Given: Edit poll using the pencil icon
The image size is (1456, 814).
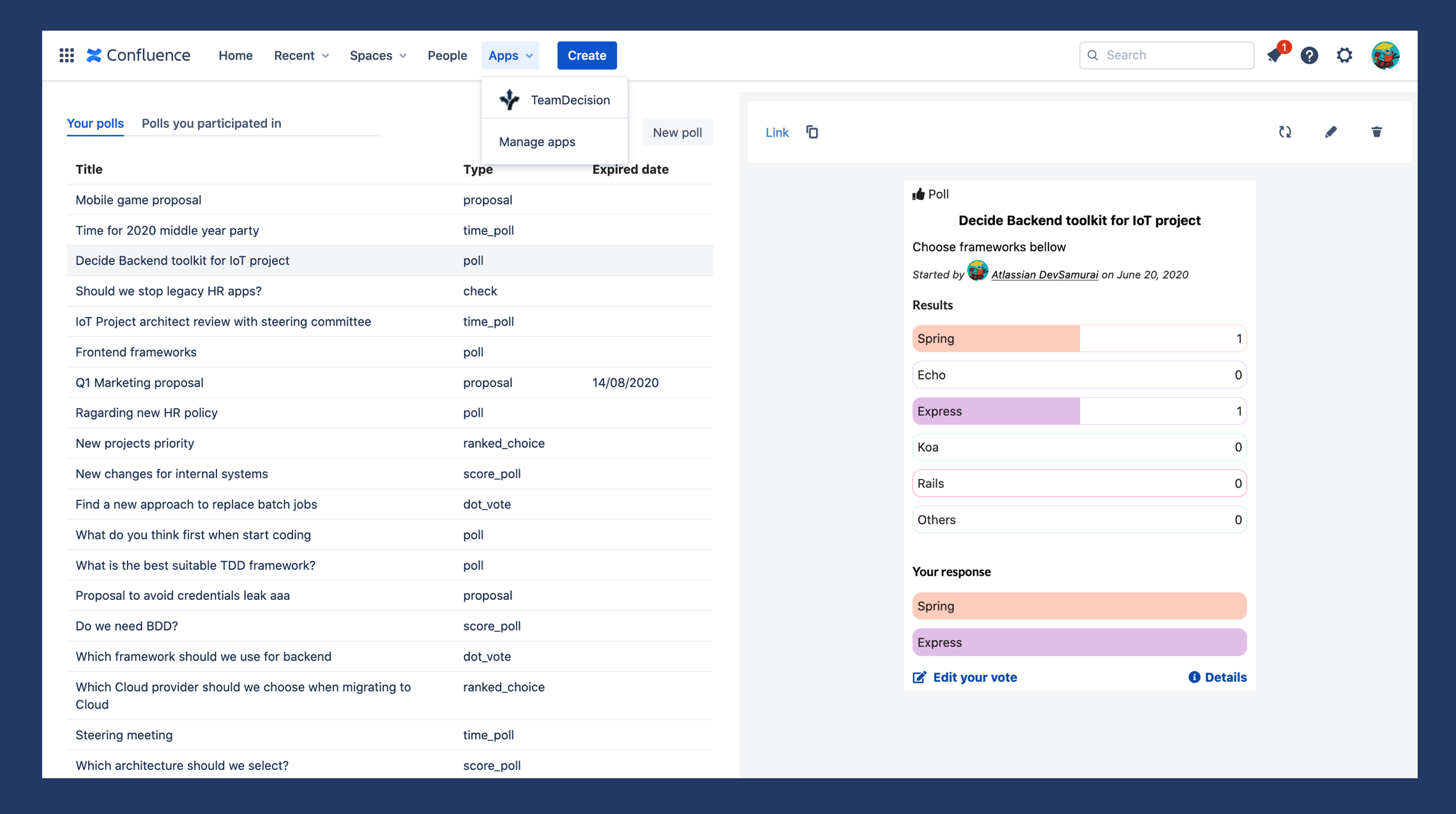Looking at the screenshot, I should [1331, 132].
